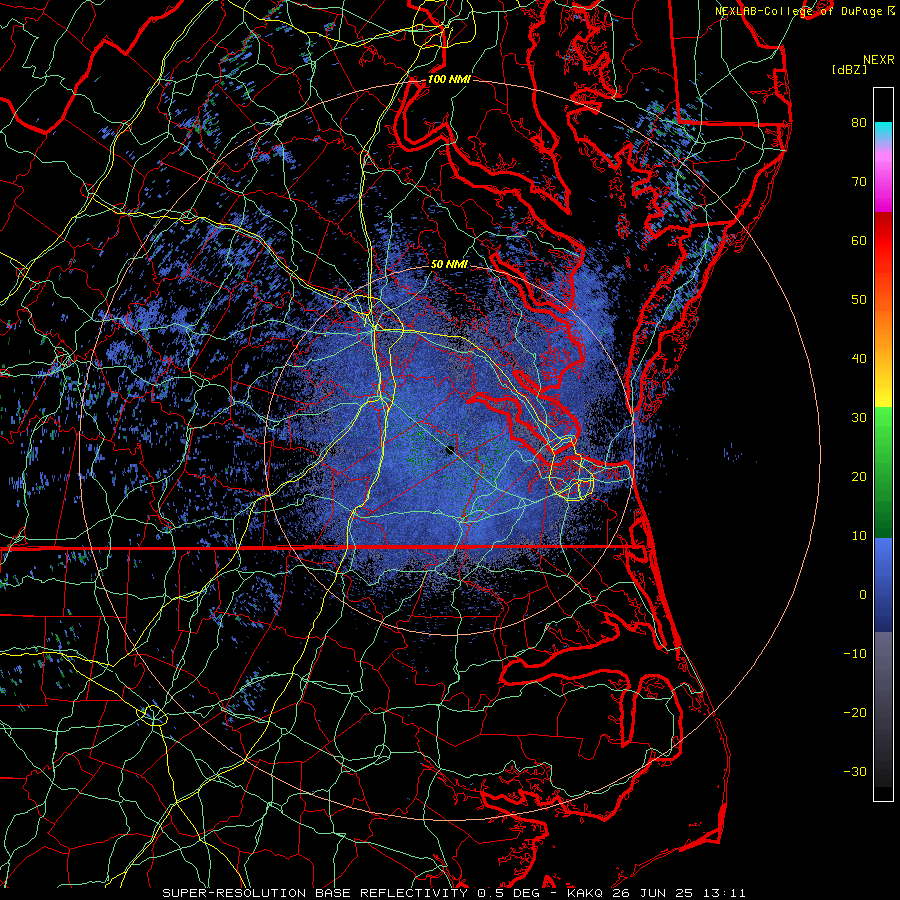Click the 80 value on the dBZ scale
Image resolution: width=900 pixels, height=900 pixels.
(859, 122)
